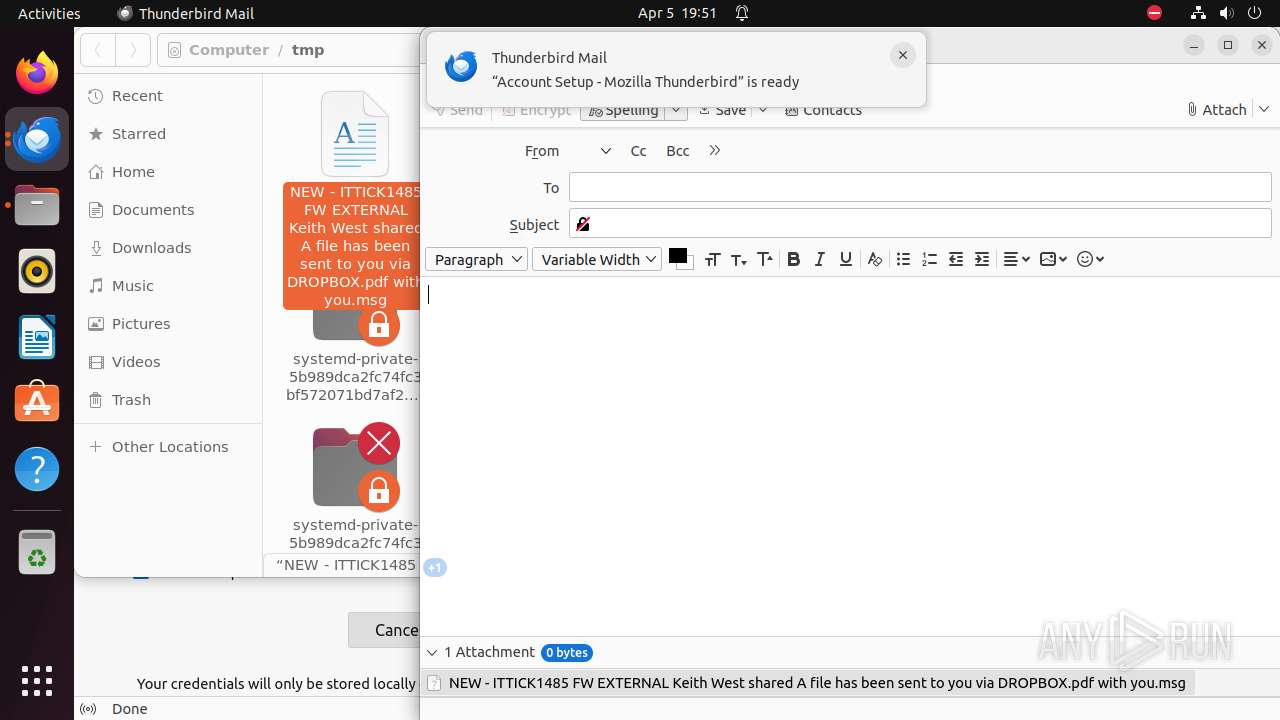This screenshot has width=1280, height=720.
Task: Select the .msg document file icon in Files
Action: (x=354, y=134)
